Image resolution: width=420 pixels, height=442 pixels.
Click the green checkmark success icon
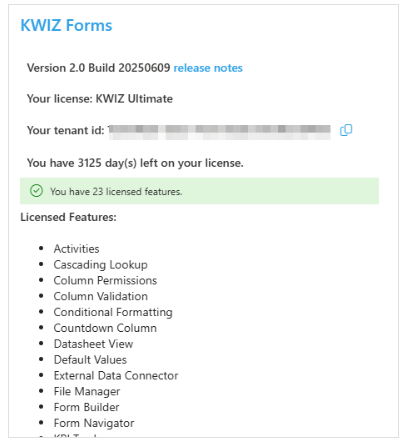(x=36, y=191)
